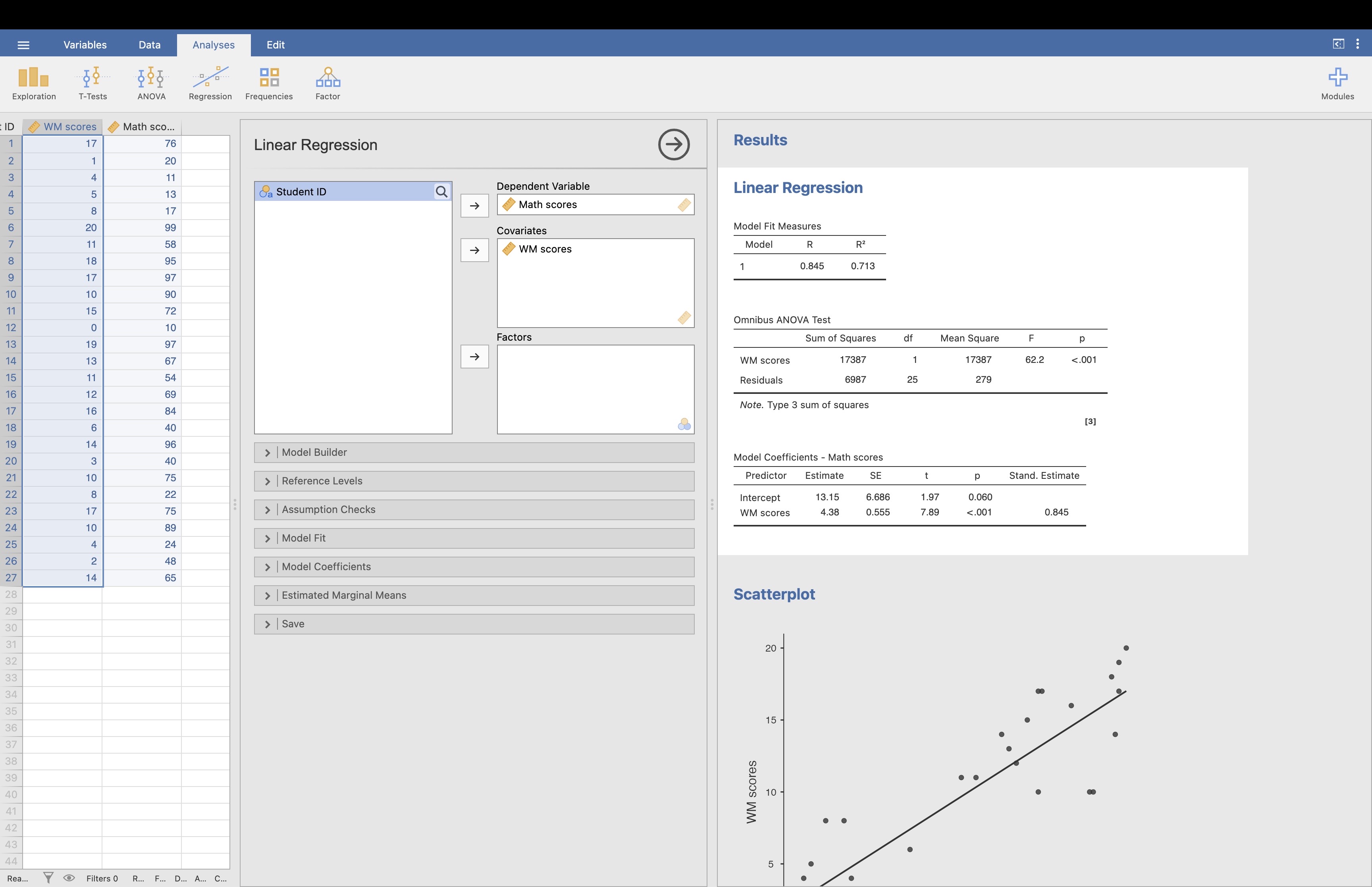Click the kebab options icon top right
Viewport: 1372px width, 887px height.
[x=1358, y=44]
